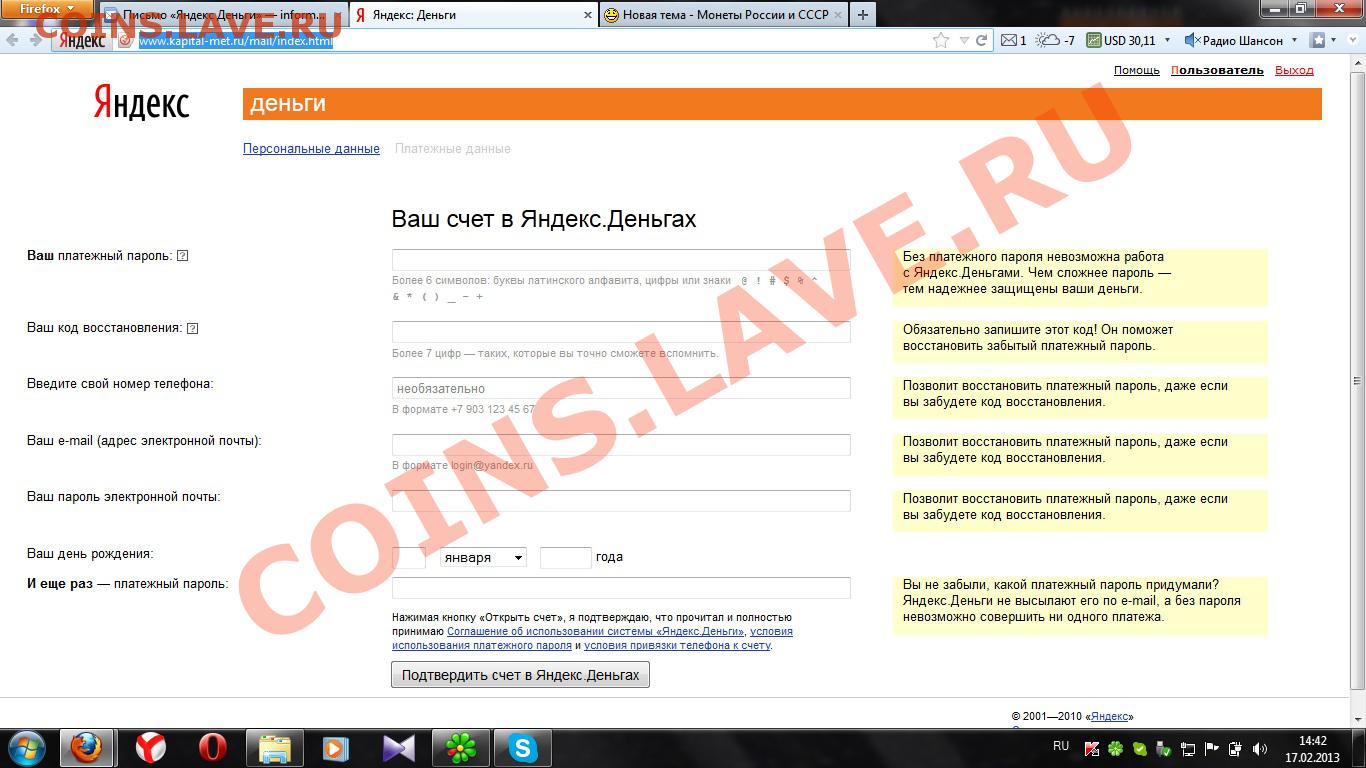Click Подтвердить счет в Яндекс.Деньгах button
This screenshot has width=1366, height=768.
click(520, 675)
